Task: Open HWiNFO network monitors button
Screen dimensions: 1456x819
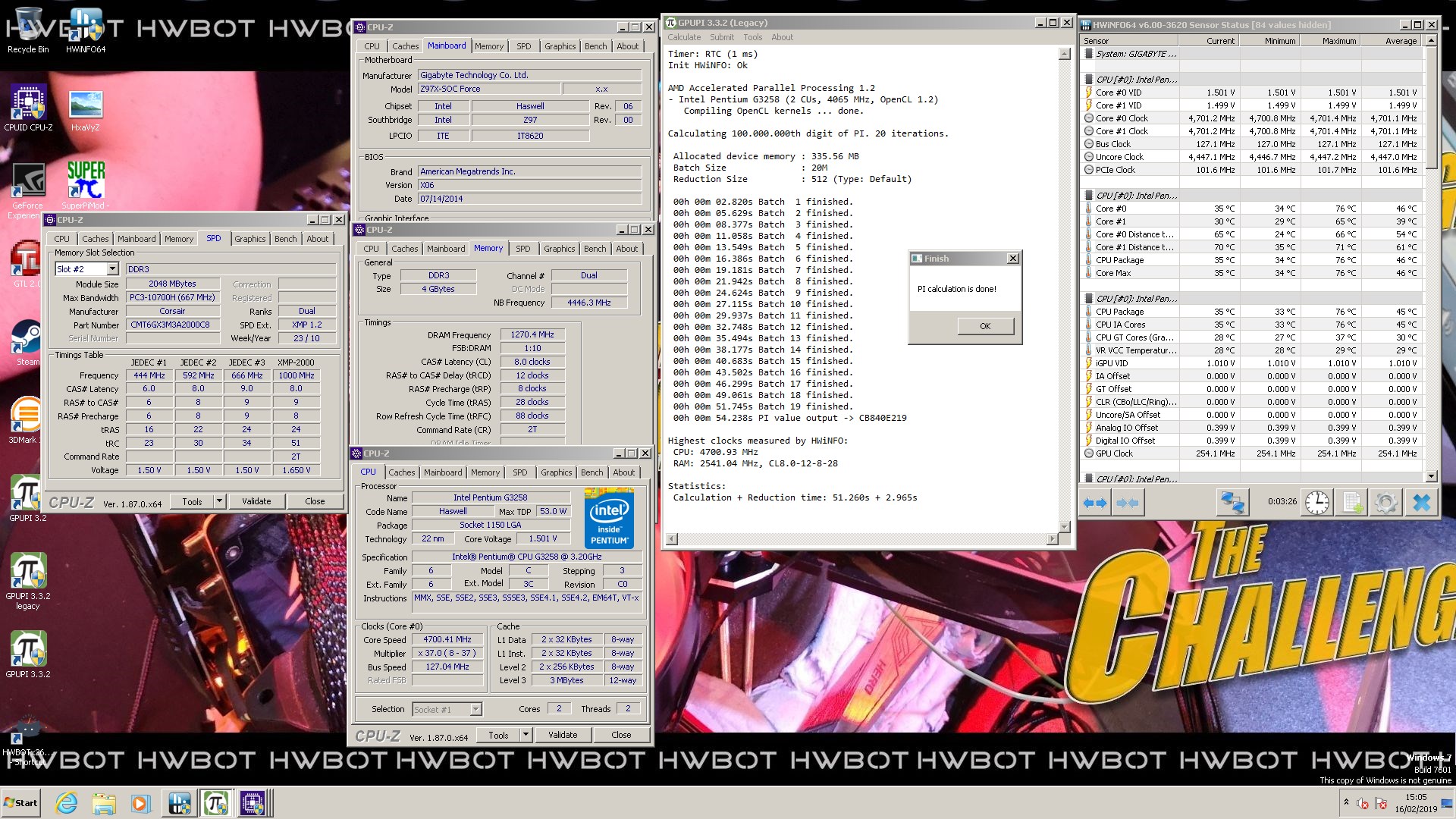Action: pyautogui.click(x=1232, y=502)
